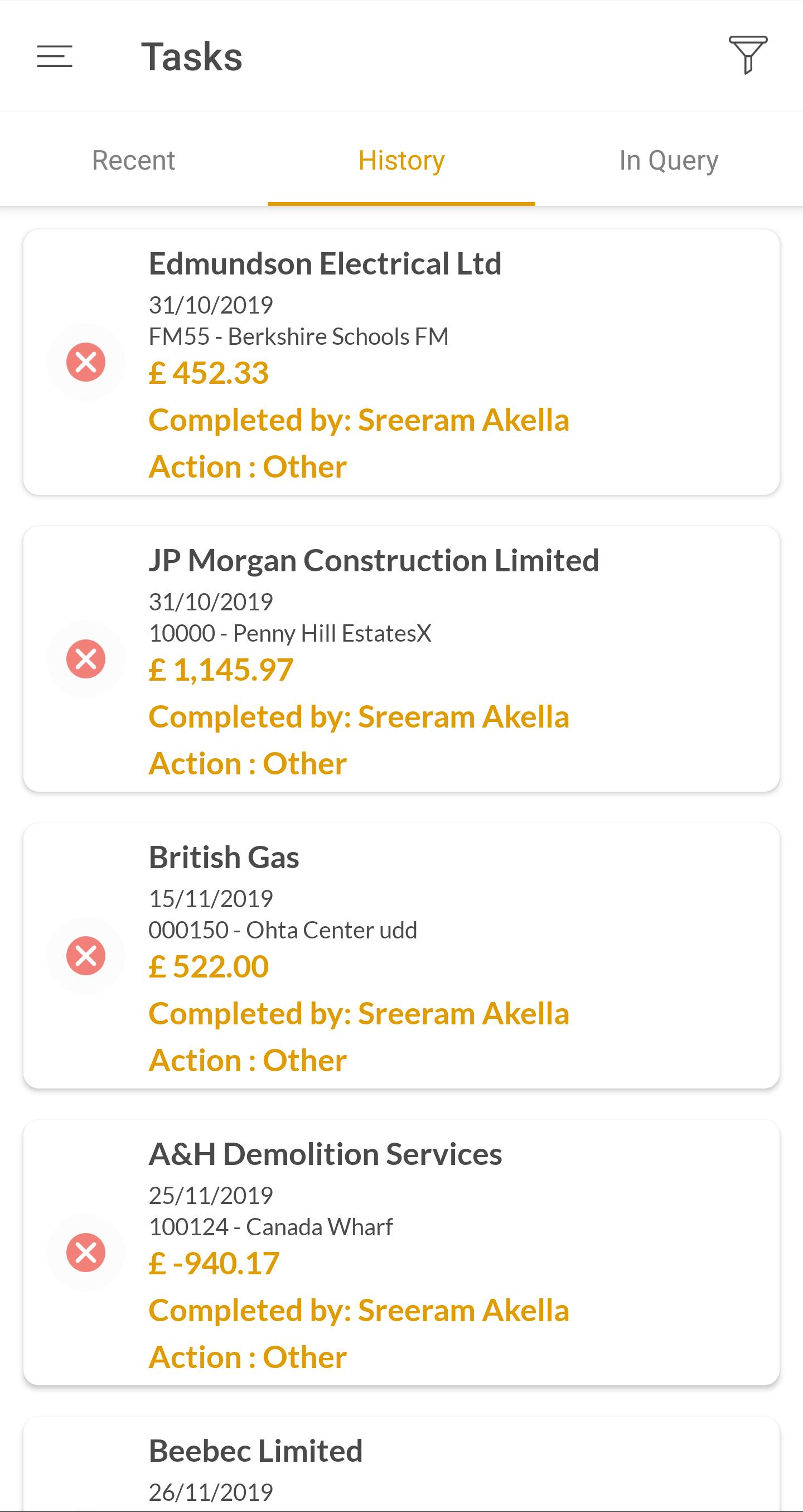Tap the £ 452.33 amount
803x1512 pixels.
[209, 373]
